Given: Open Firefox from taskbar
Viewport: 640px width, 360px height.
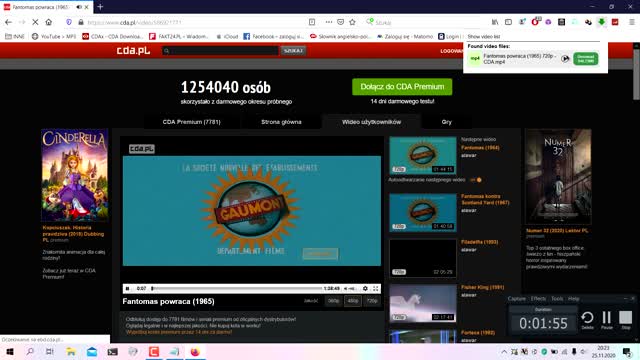Looking at the screenshot, I should pyautogui.click(x=195, y=351).
